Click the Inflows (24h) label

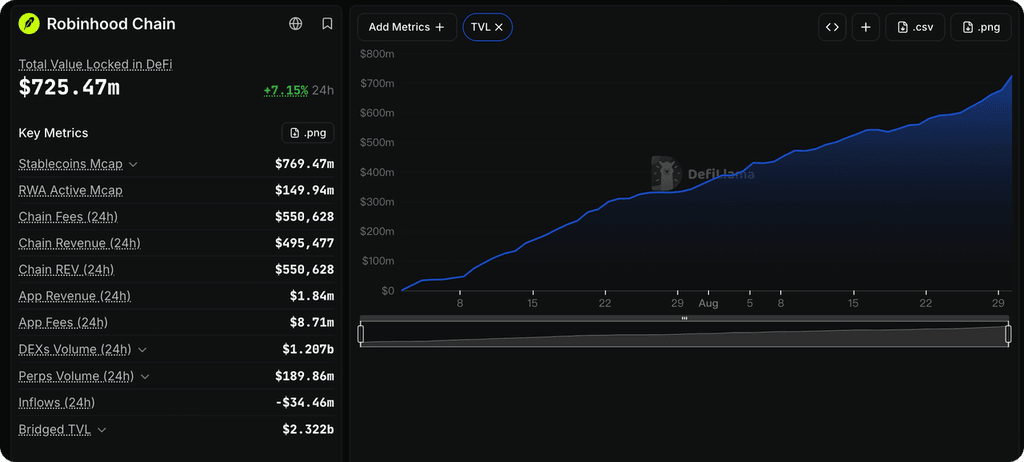click(x=57, y=403)
